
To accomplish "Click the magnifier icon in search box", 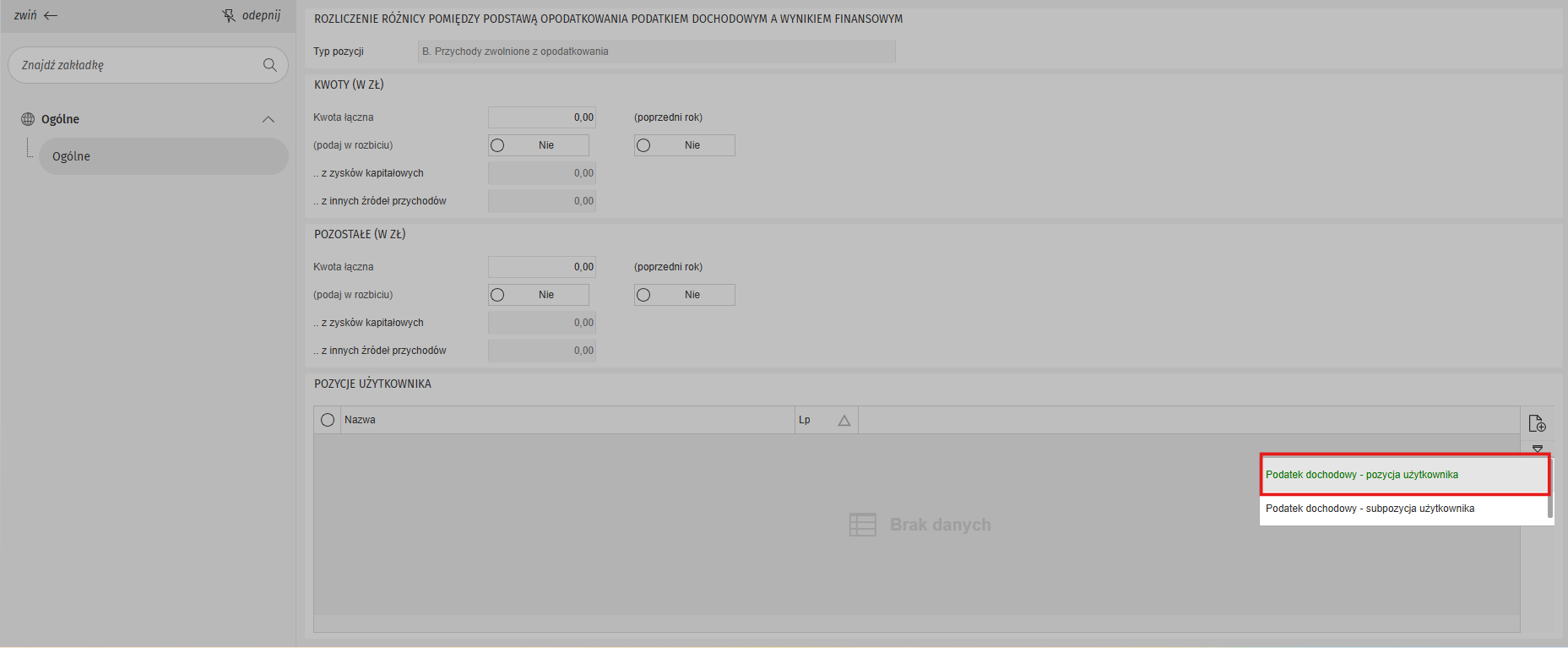I will pos(269,65).
